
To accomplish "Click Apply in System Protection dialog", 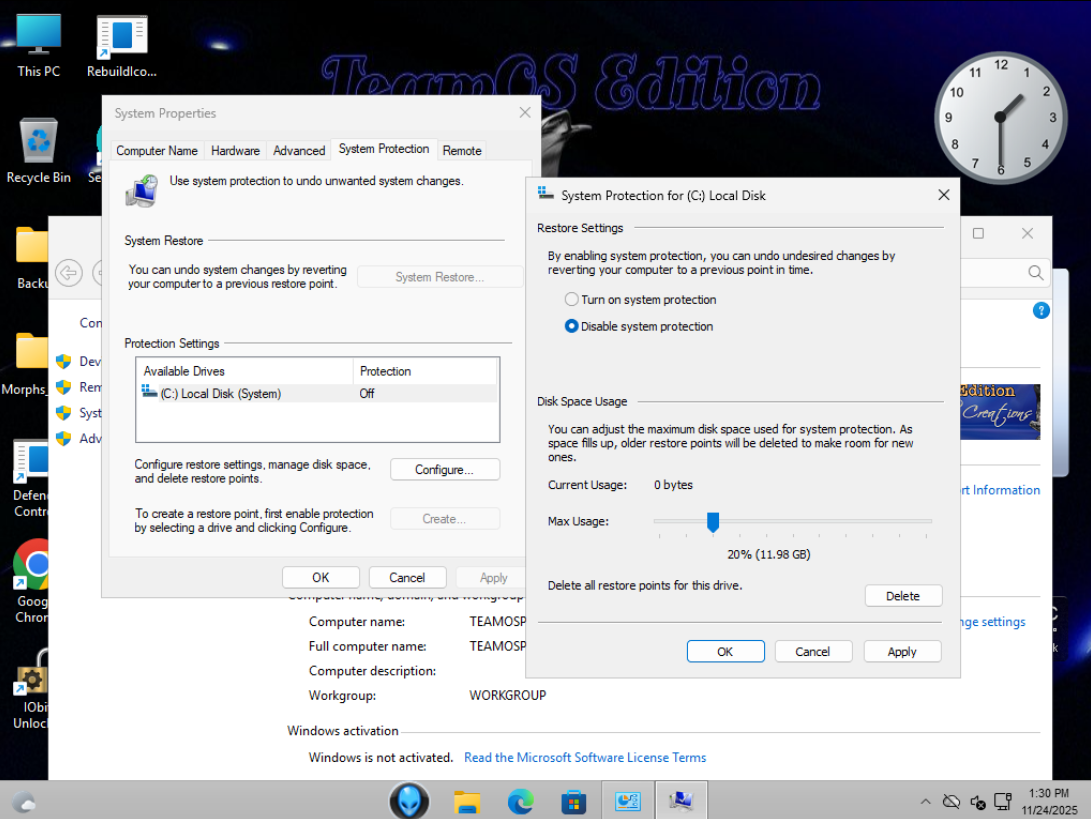I will pos(902,651).
